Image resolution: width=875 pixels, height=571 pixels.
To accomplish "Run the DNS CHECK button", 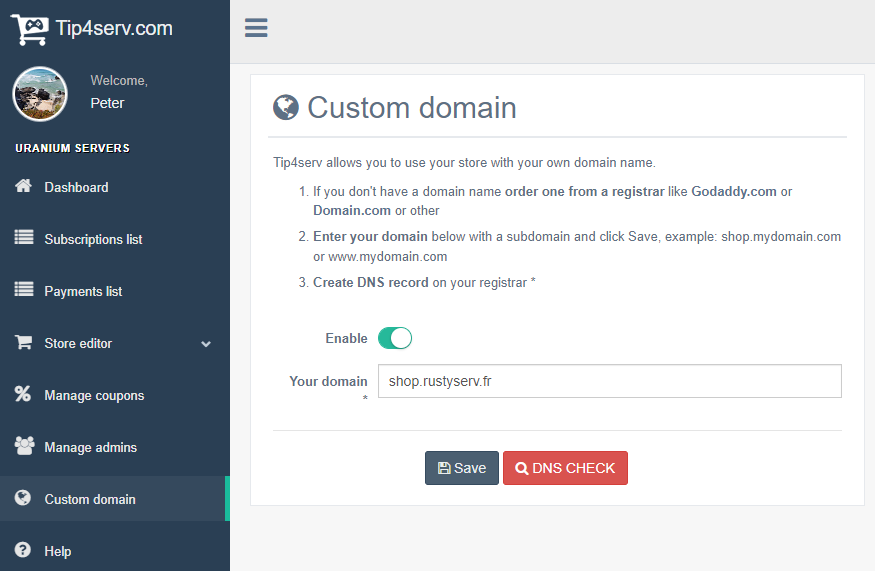I will (x=565, y=468).
